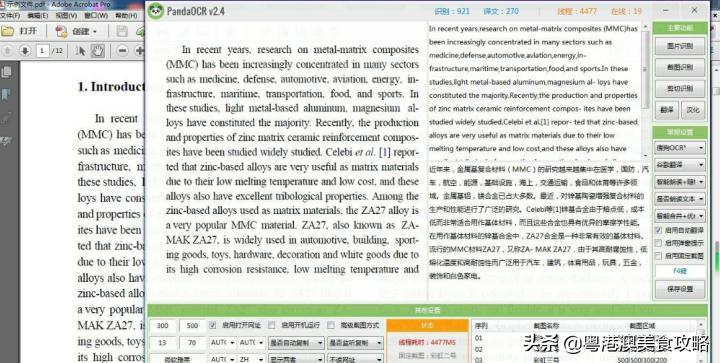
Task: Open the 不读网址 dropdown
Action: (355, 359)
